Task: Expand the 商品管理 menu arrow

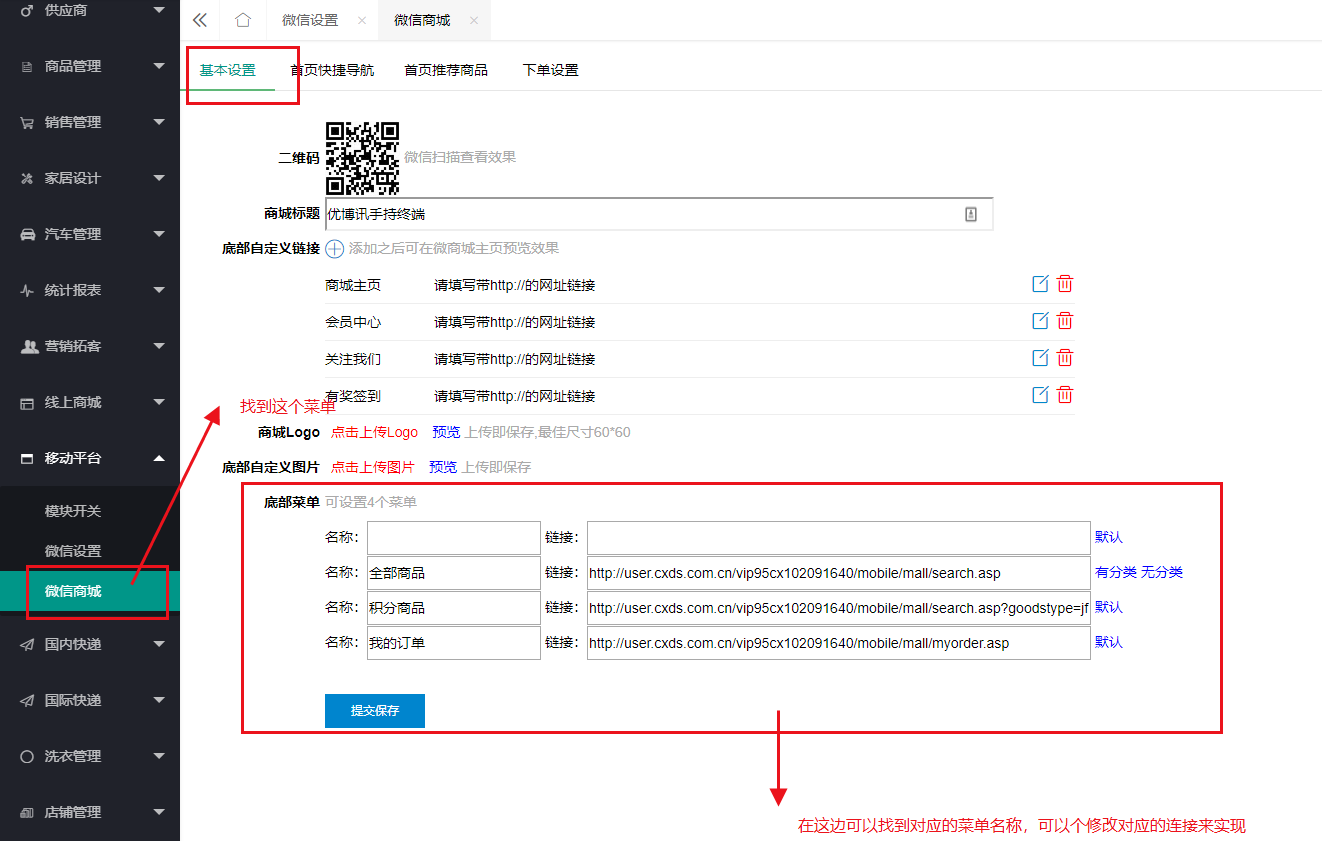Action: [159, 66]
